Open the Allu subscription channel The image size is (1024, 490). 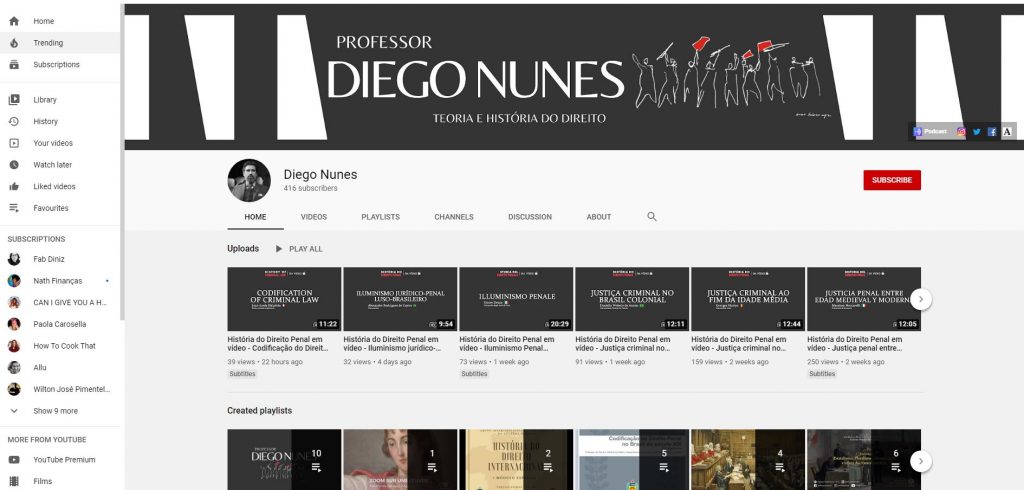click(59, 368)
